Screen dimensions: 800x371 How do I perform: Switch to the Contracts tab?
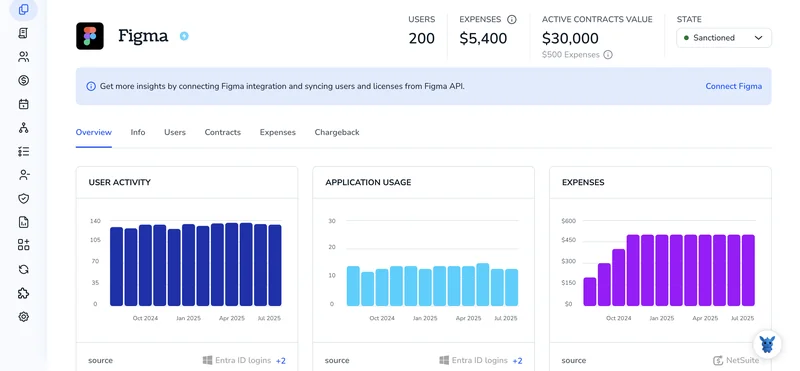coord(222,132)
